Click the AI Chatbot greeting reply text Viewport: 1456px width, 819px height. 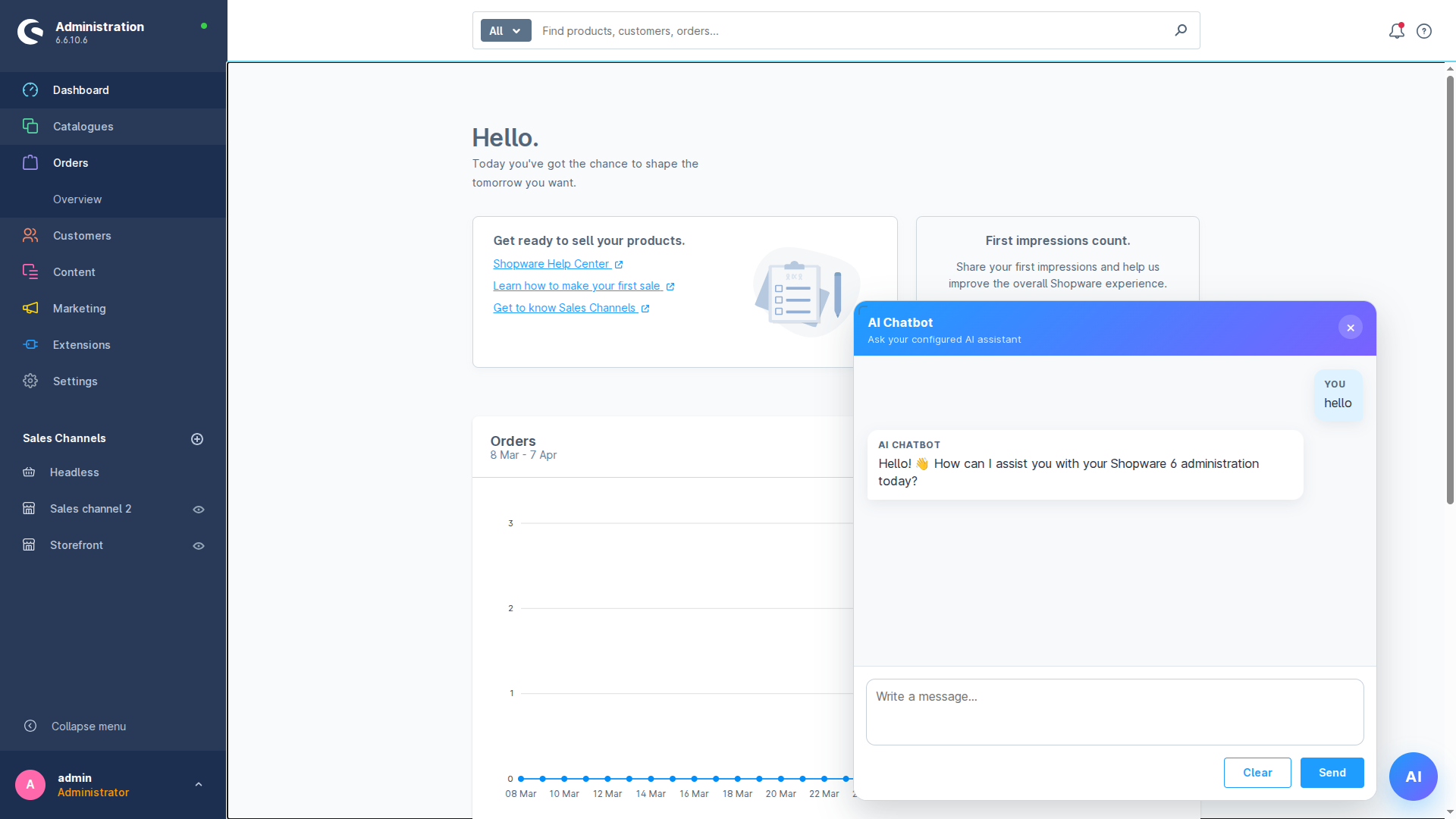click(x=1068, y=472)
